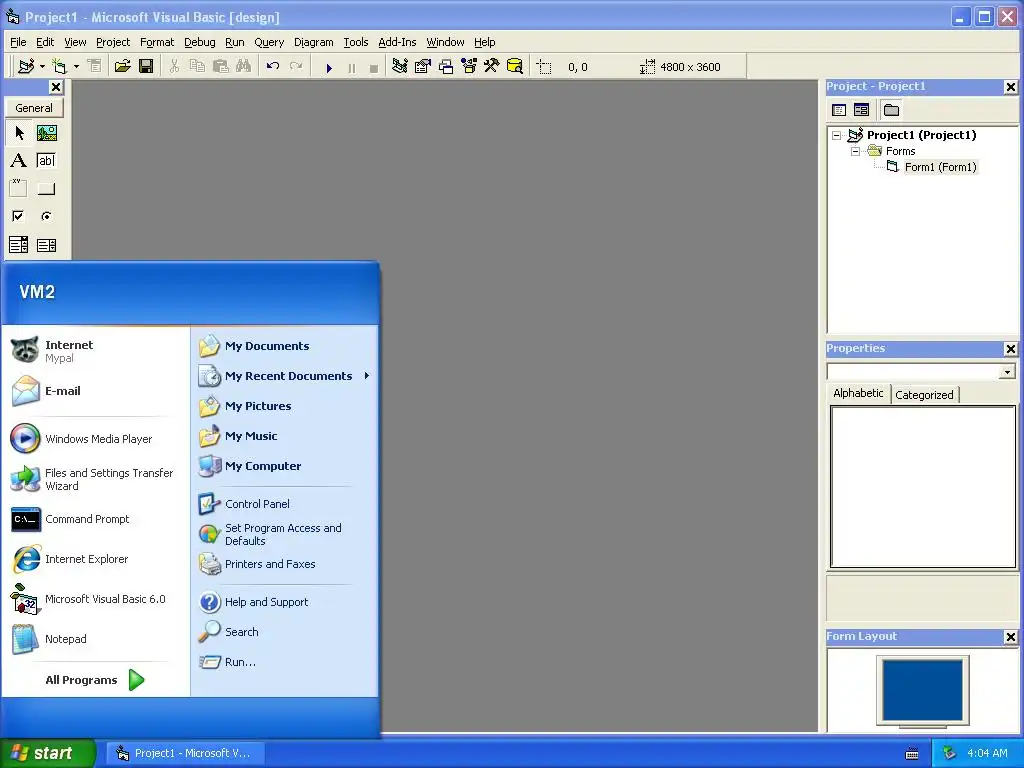Open the Properties object dropdown
This screenshot has width=1024, height=768.
(1008, 372)
